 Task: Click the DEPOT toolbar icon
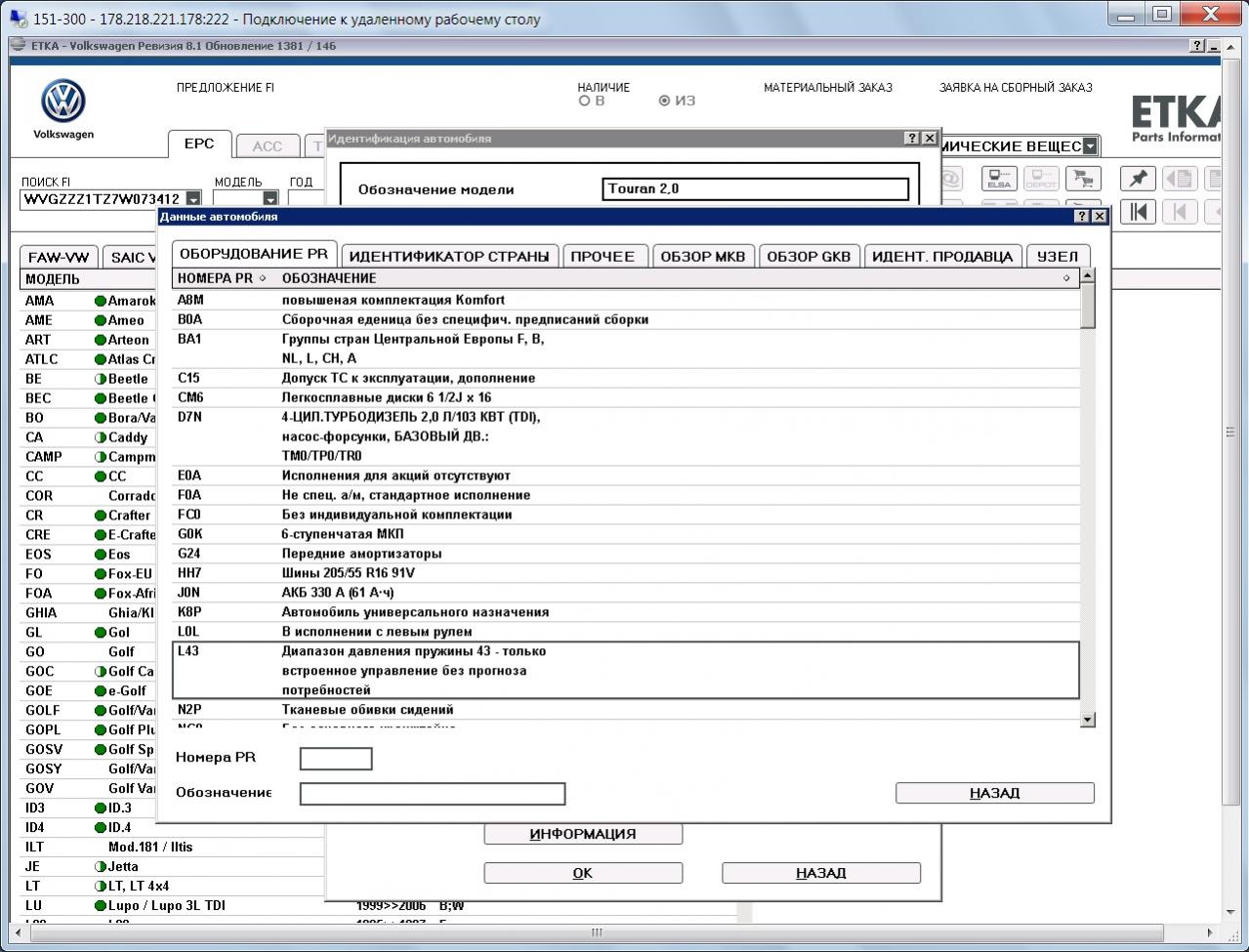tap(1041, 180)
